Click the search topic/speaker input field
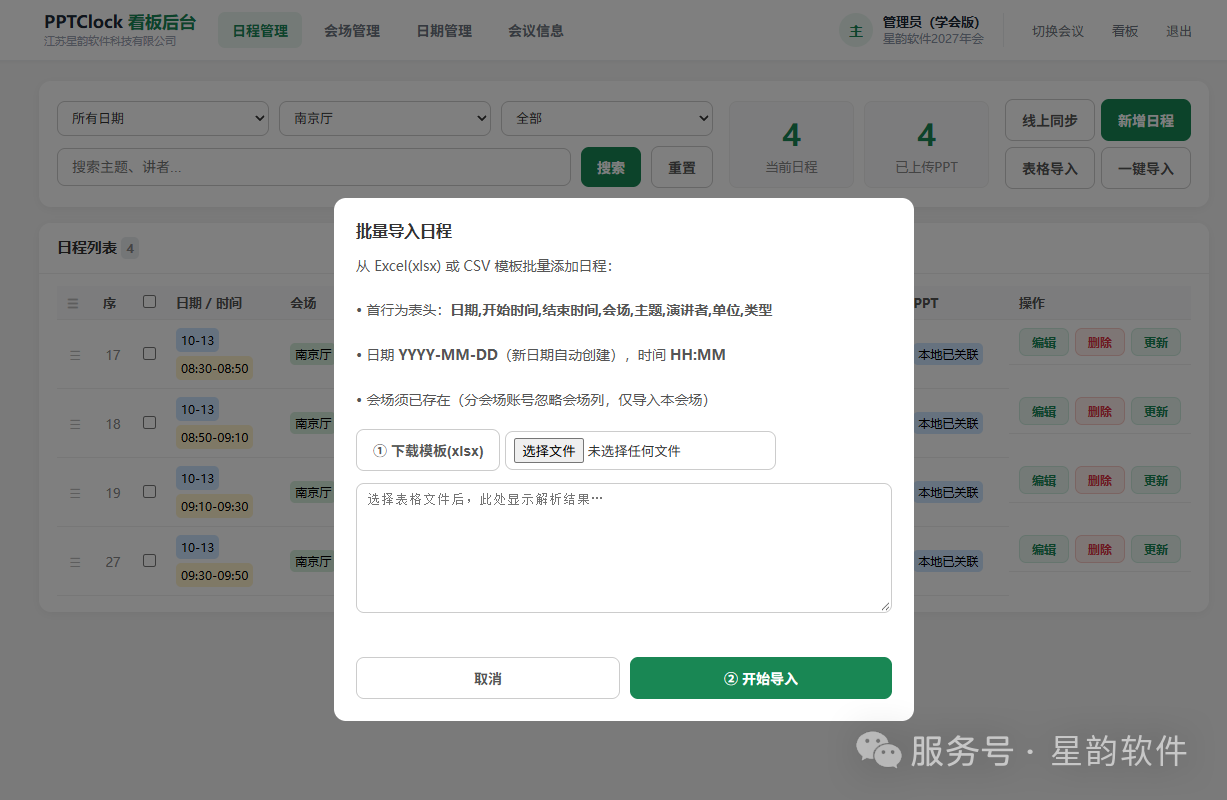Viewport: 1227px width, 800px height. (314, 167)
